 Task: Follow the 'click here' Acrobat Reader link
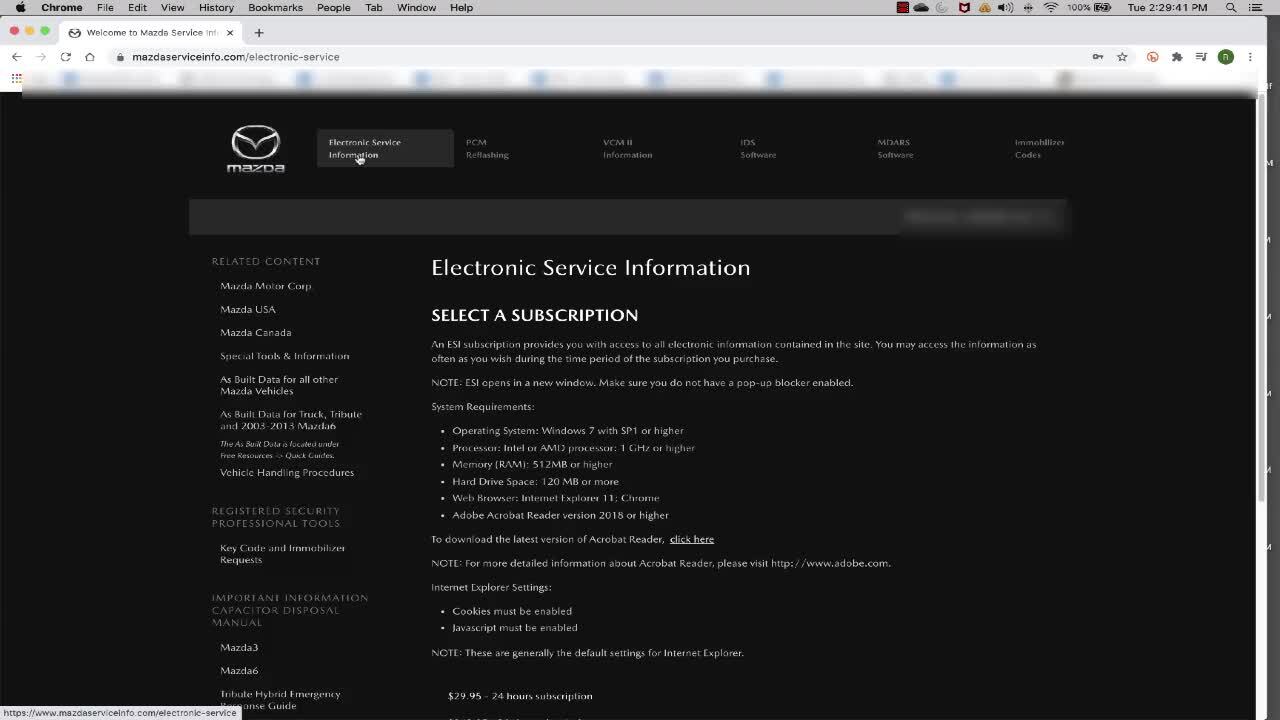(691, 539)
